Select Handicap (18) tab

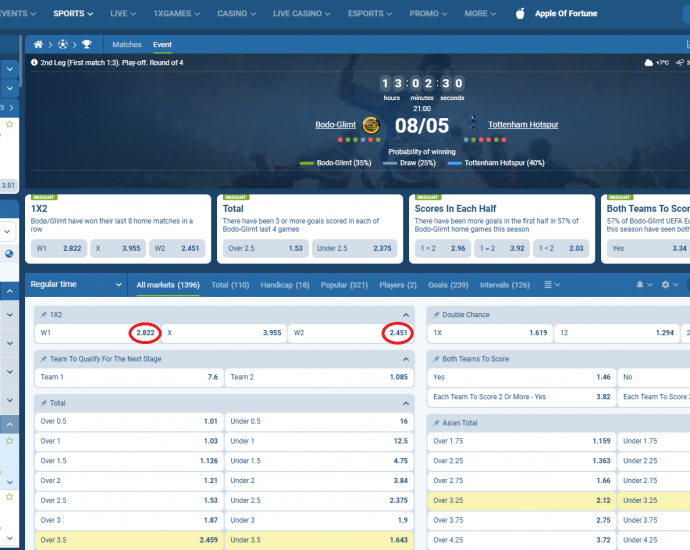coord(285,285)
